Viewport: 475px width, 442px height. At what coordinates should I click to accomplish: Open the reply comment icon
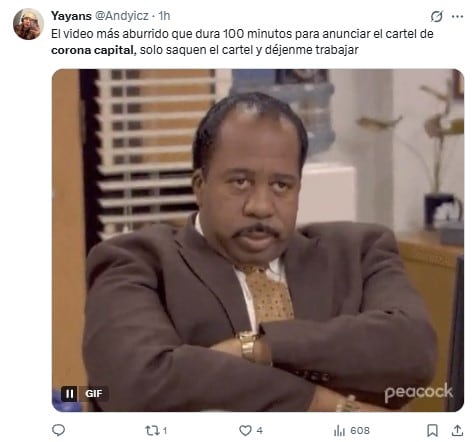(59, 430)
